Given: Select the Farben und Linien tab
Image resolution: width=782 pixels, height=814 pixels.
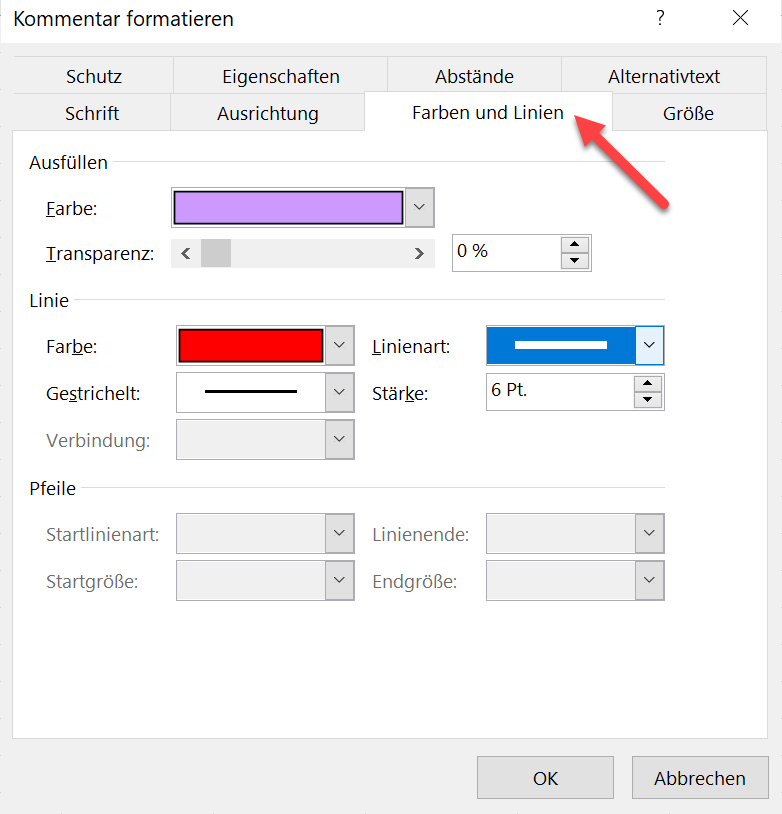Looking at the screenshot, I should (x=488, y=112).
